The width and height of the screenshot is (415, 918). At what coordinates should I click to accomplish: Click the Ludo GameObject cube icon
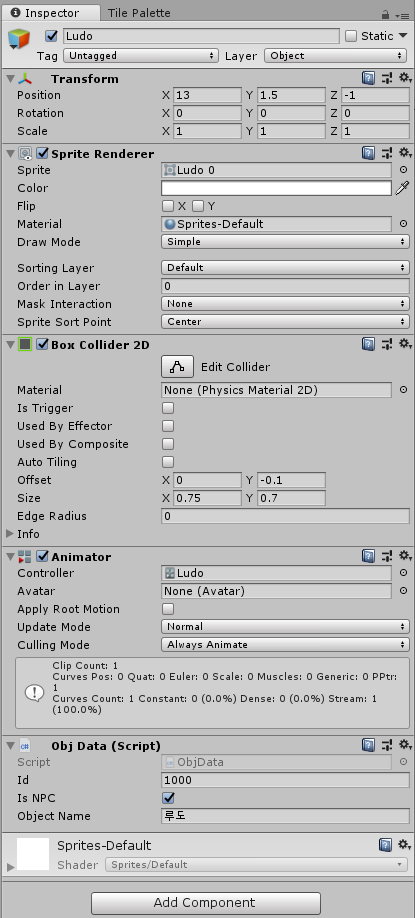coord(19,39)
